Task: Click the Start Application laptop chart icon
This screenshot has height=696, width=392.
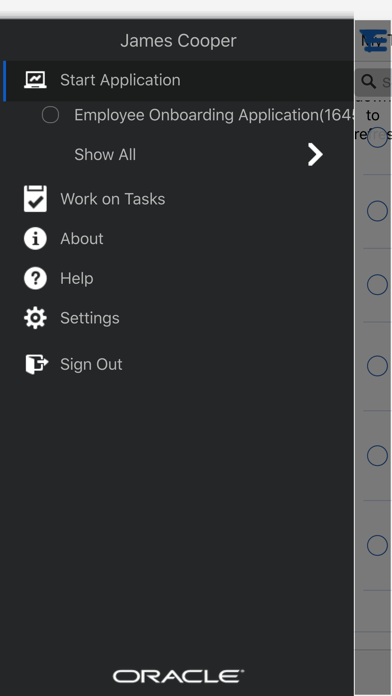Action: click(x=35, y=80)
